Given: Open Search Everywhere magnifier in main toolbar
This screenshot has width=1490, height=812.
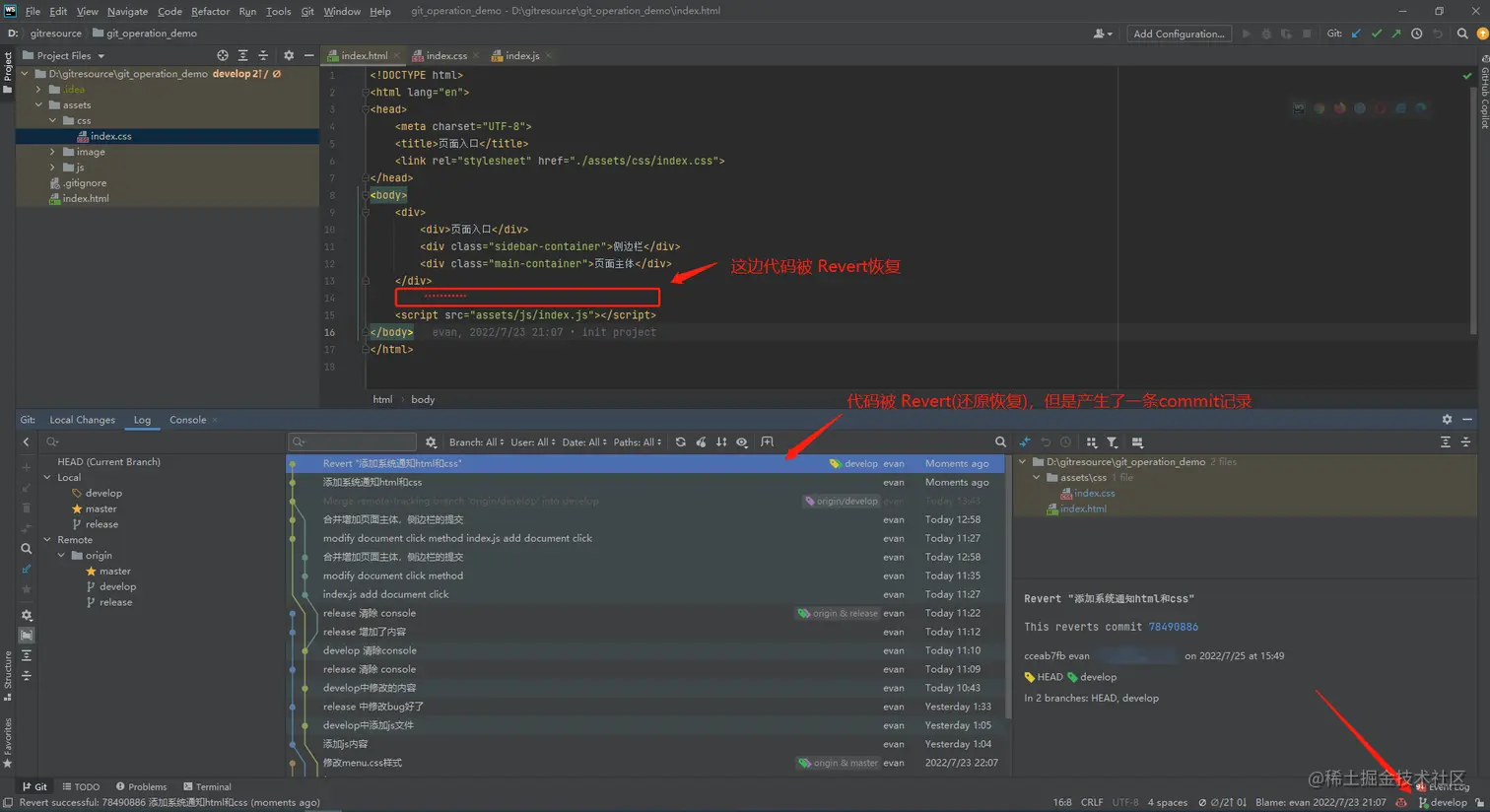Looking at the screenshot, I should coord(1462,34).
